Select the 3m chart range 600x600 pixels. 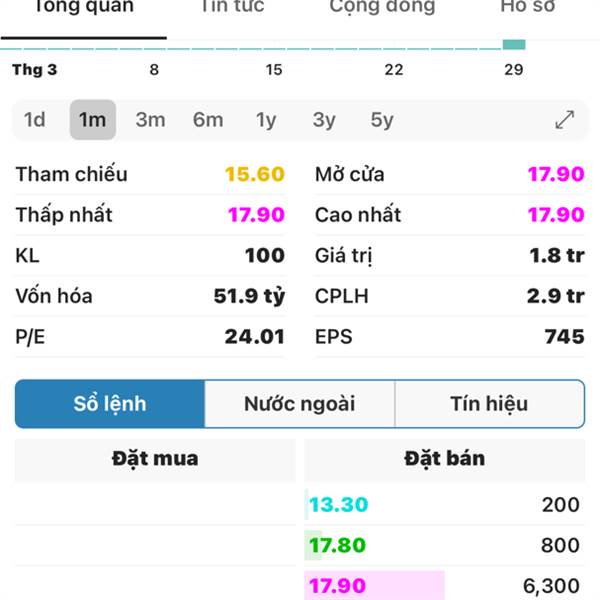[150, 120]
